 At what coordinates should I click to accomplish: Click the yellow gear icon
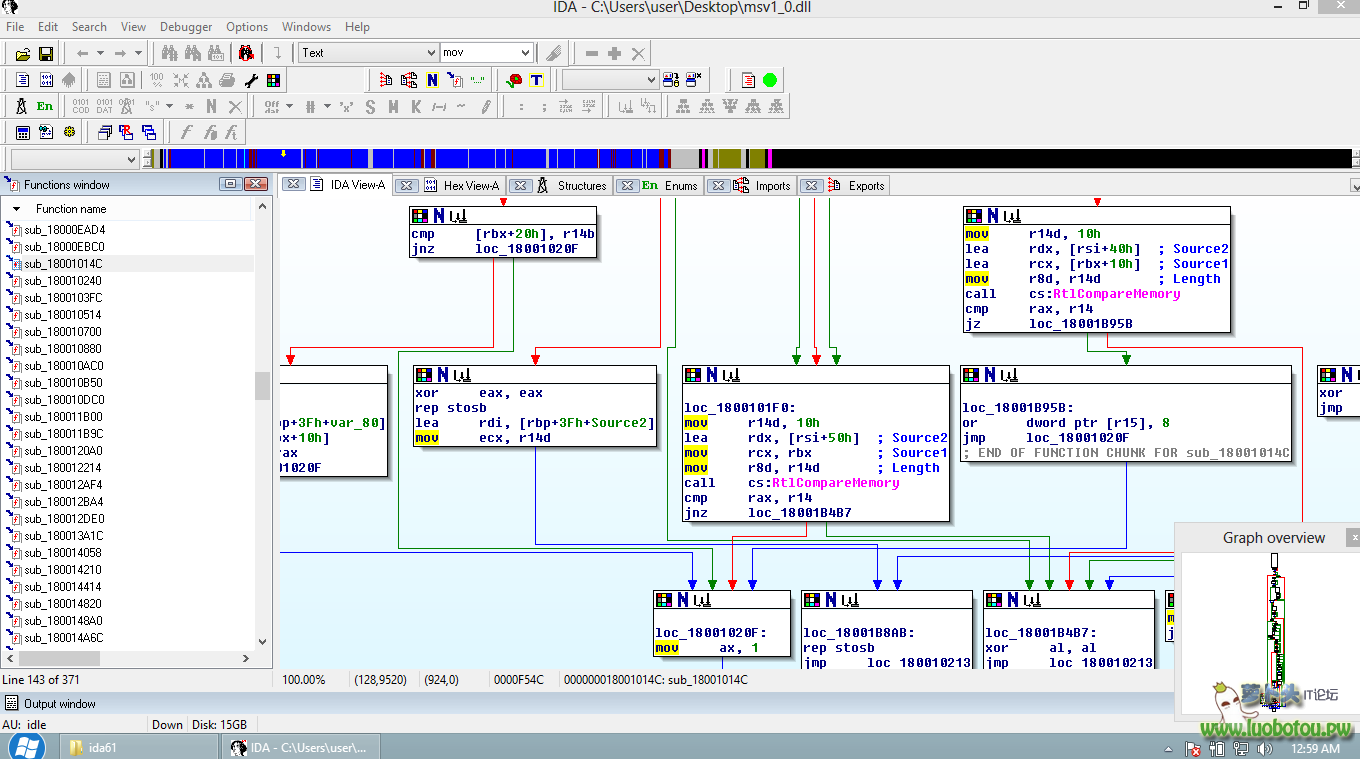pos(70,132)
